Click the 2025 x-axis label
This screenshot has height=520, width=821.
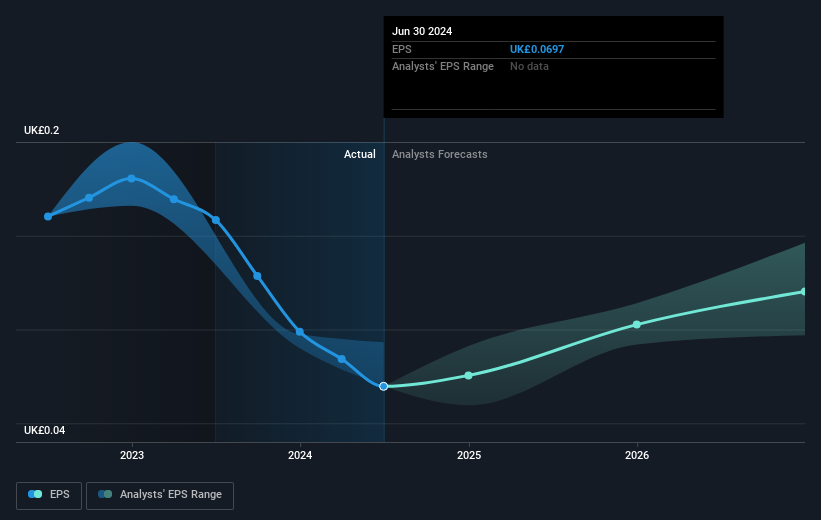pyautogui.click(x=469, y=455)
